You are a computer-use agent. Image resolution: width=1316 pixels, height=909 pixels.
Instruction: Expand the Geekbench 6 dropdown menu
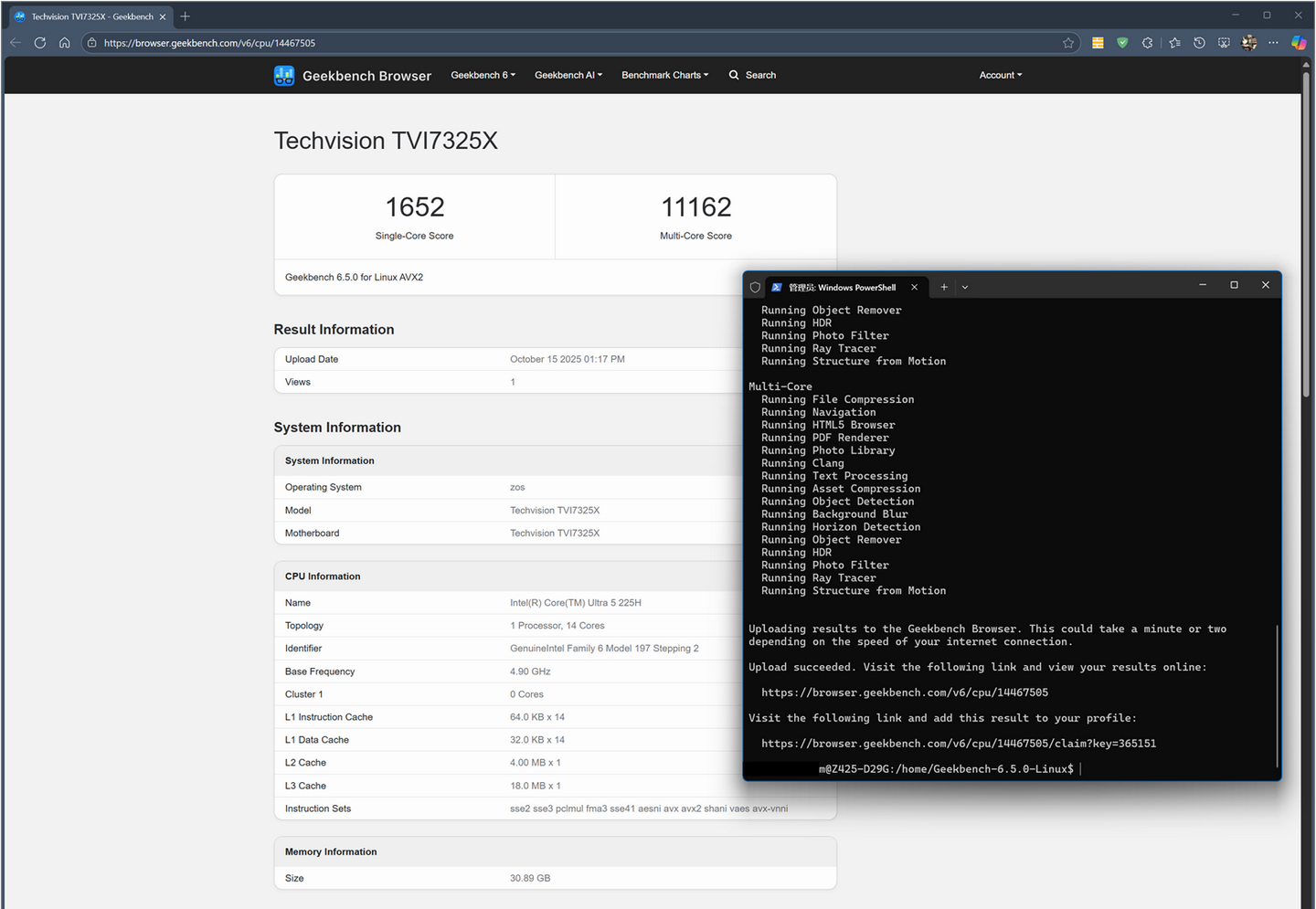click(483, 76)
